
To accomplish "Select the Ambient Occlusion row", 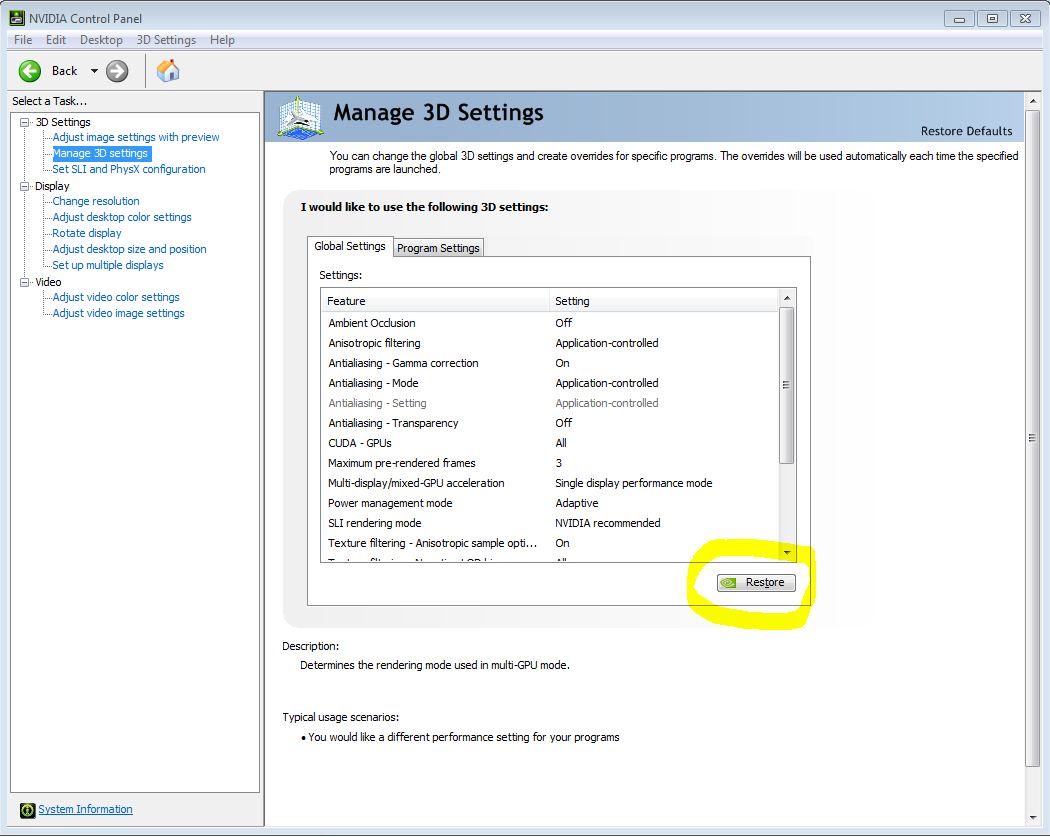I will 549,323.
